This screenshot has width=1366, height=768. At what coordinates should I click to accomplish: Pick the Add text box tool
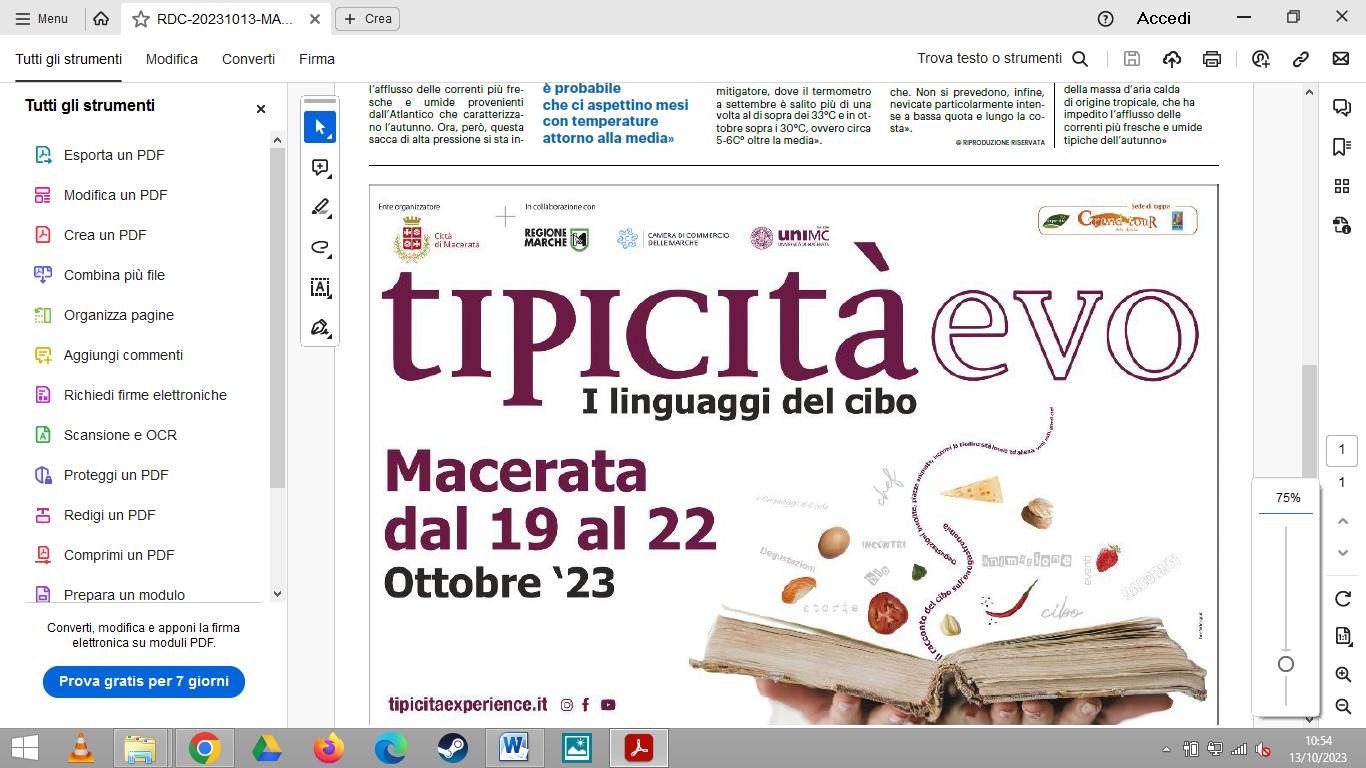tap(320, 288)
